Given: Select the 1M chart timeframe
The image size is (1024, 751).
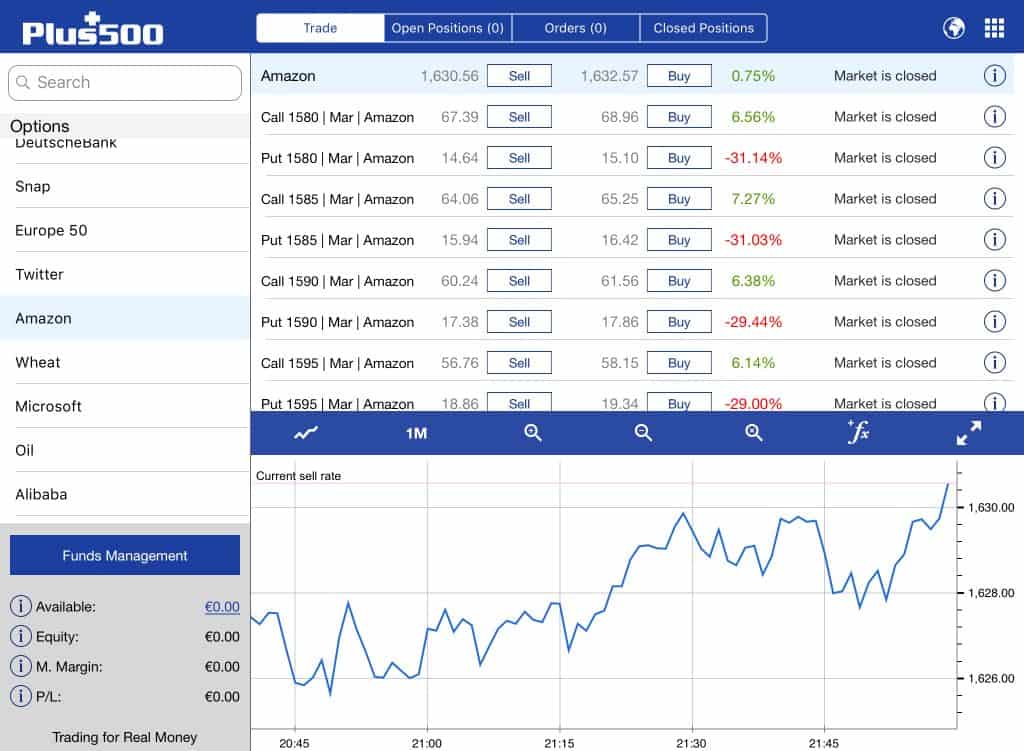Looking at the screenshot, I should 416,434.
